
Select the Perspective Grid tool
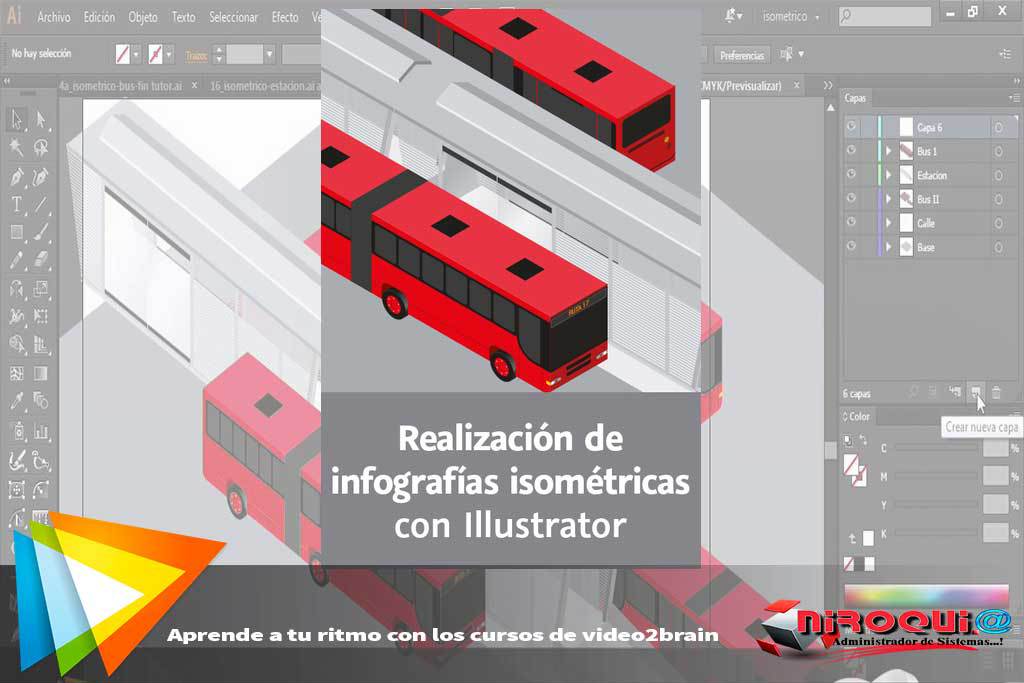pos(40,344)
